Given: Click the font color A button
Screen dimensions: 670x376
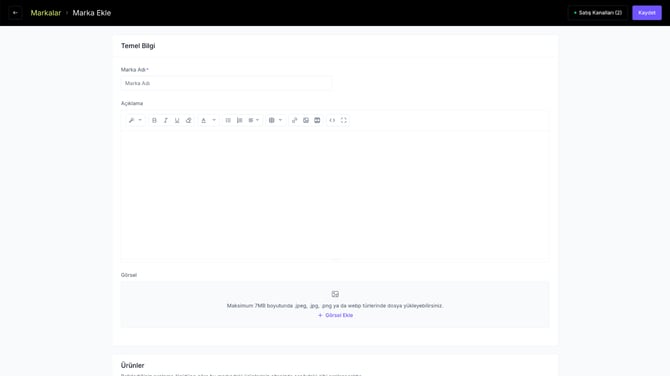Looking at the screenshot, I should (x=203, y=120).
